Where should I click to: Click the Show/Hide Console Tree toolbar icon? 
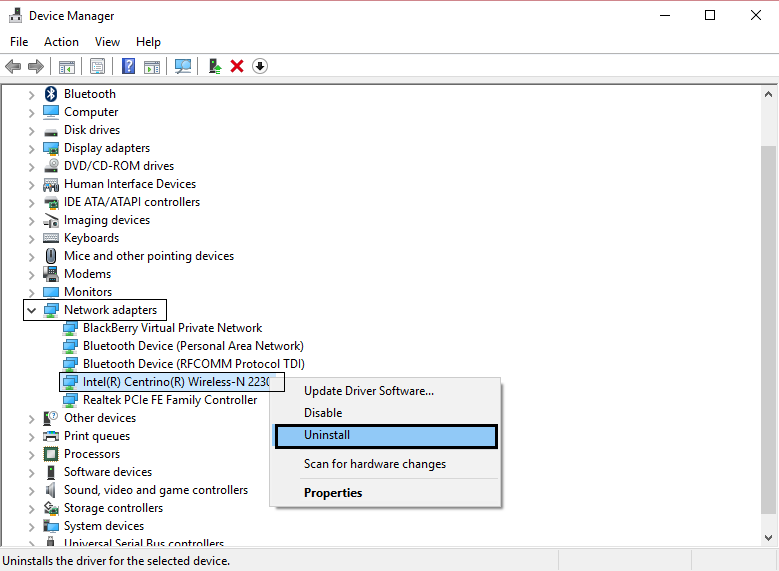(x=67, y=66)
